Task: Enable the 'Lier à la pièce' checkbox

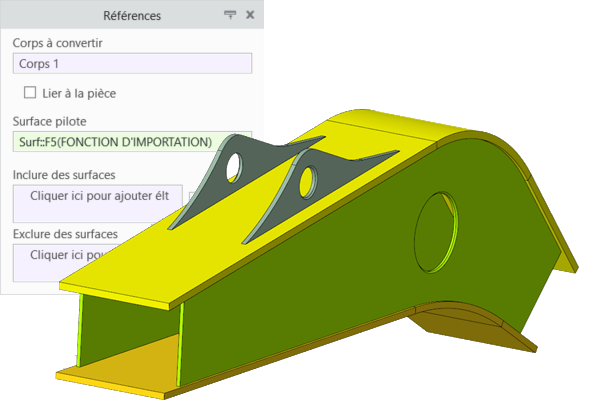Action: click(30, 93)
